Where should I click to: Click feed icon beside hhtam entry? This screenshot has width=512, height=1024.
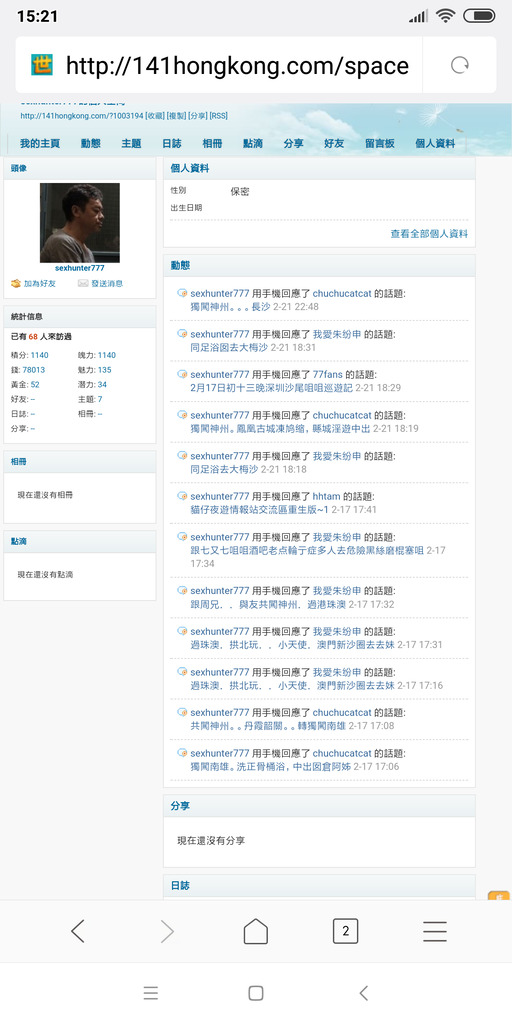tap(182, 496)
